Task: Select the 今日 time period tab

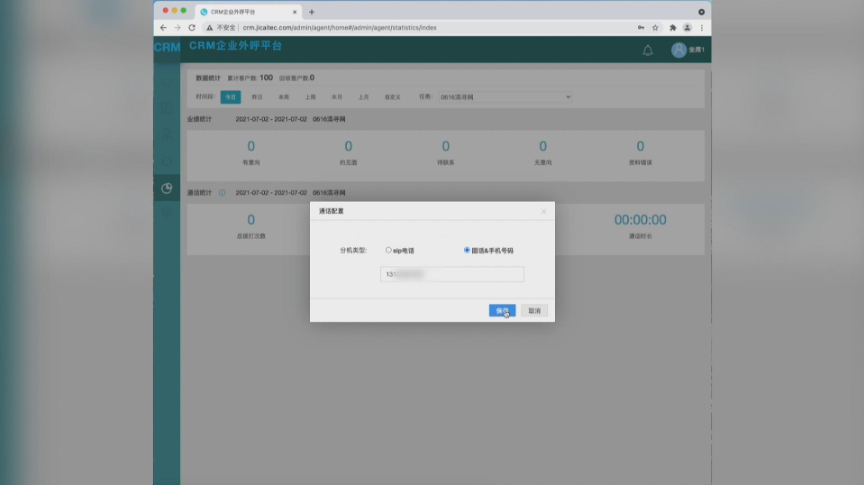Action: (x=230, y=97)
